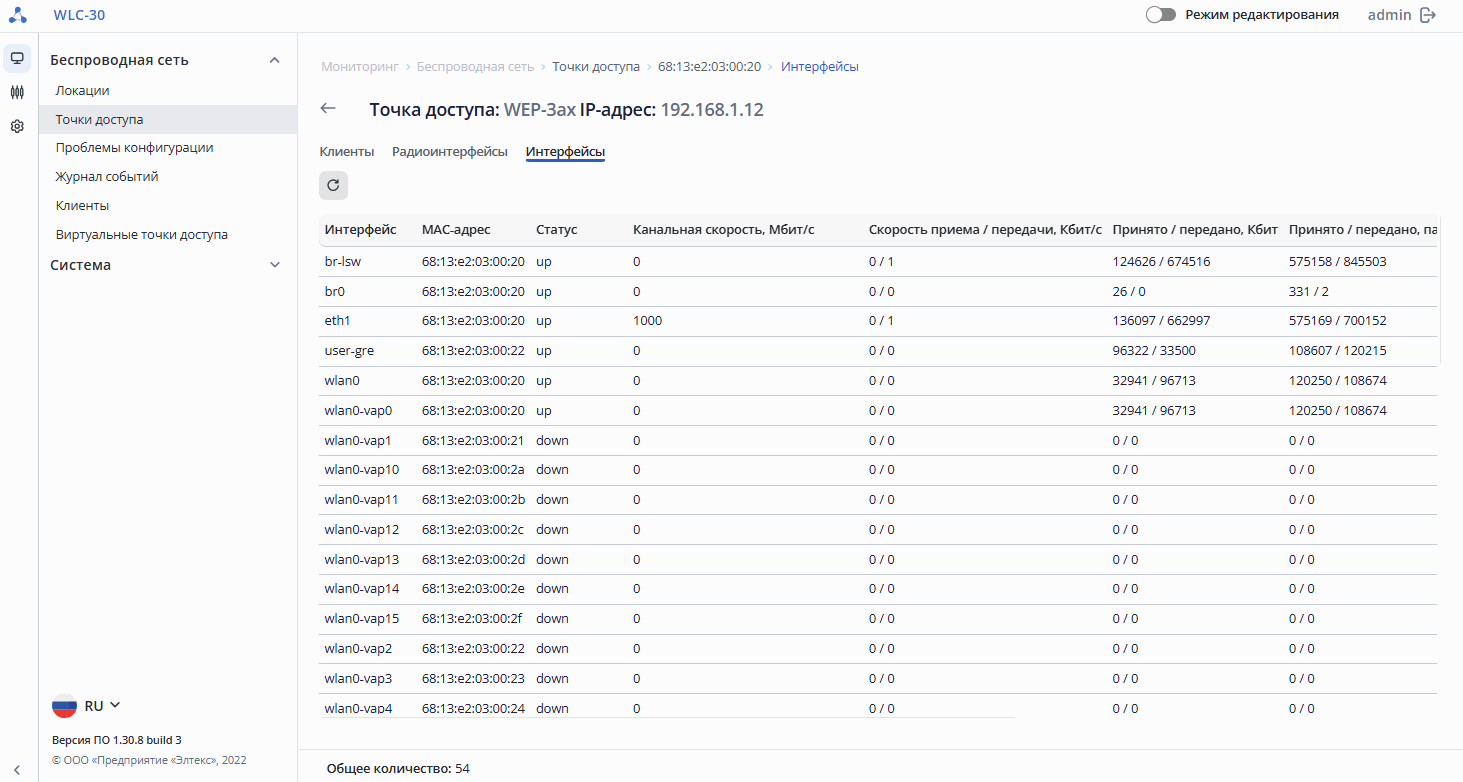Click the Точки доступа breadcrumb link
The height and width of the screenshot is (782, 1463).
pos(596,67)
